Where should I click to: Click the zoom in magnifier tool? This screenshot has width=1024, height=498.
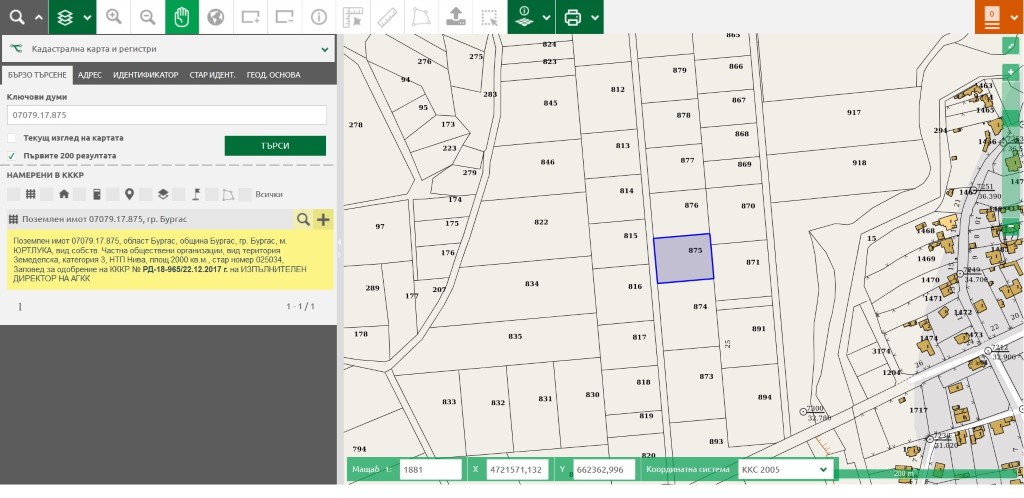coord(113,17)
